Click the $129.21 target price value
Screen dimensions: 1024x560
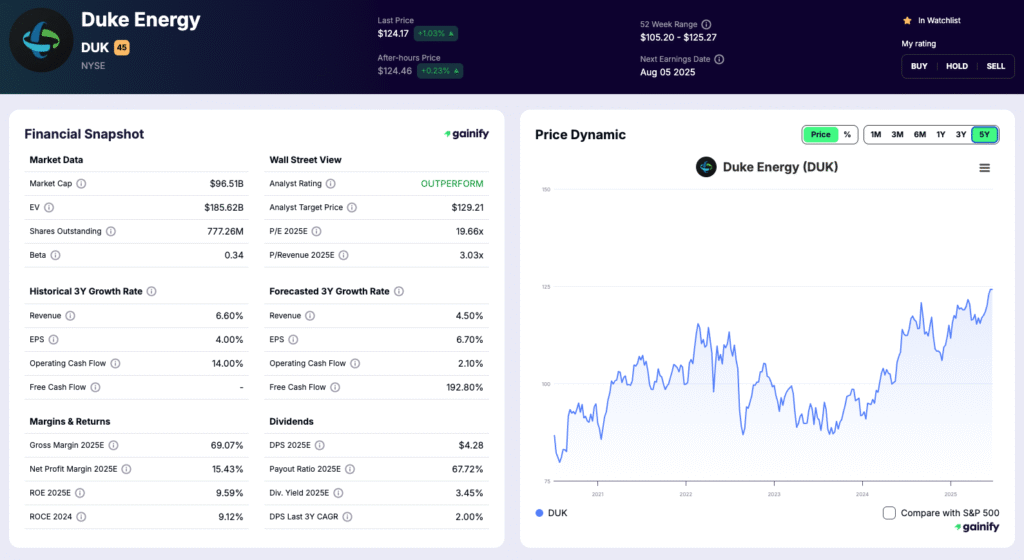pyautogui.click(x=468, y=208)
